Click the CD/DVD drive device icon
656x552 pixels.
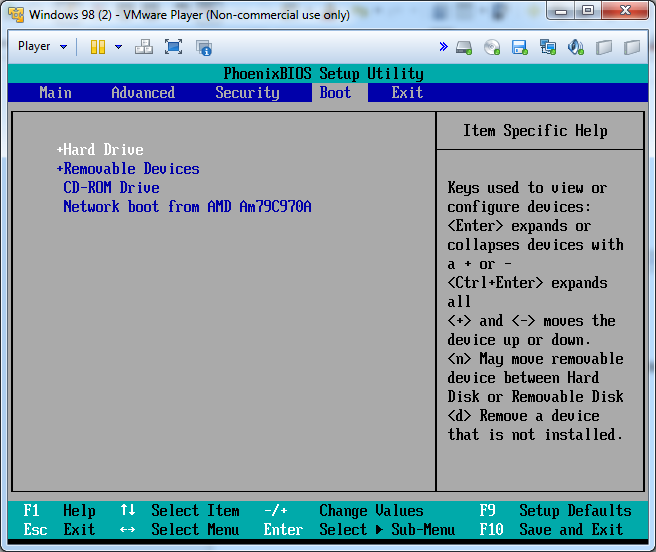[x=492, y=47]
